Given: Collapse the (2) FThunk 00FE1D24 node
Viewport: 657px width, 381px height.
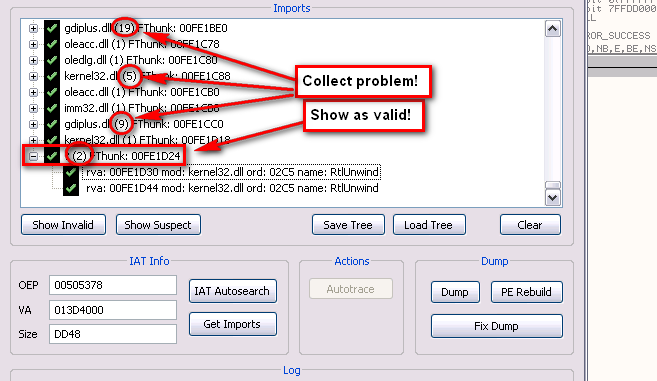Looking at the screenshot, I should [33, 156].
